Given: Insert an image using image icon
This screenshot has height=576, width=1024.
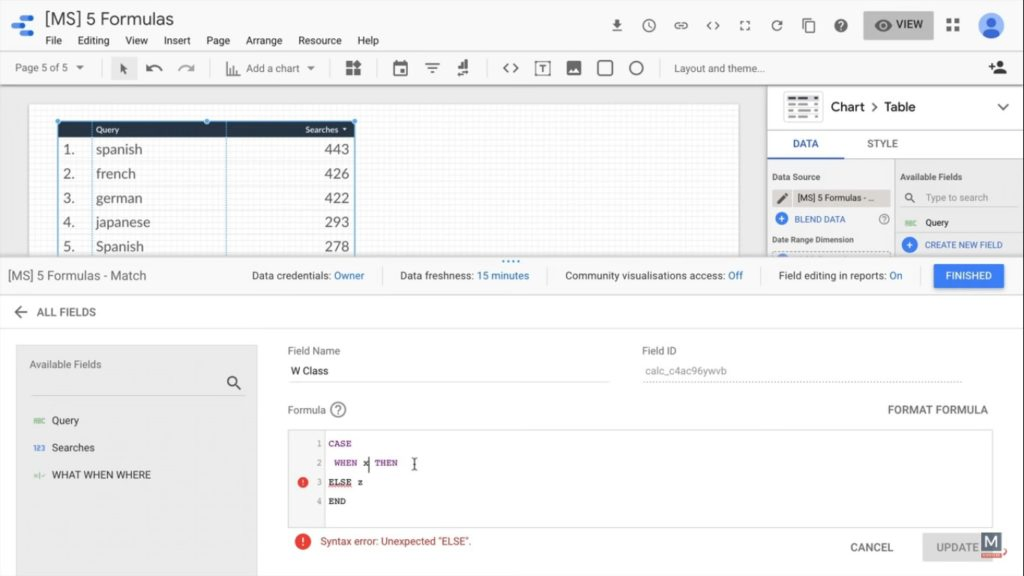Looking at the screenshot, I should point(574,68).
